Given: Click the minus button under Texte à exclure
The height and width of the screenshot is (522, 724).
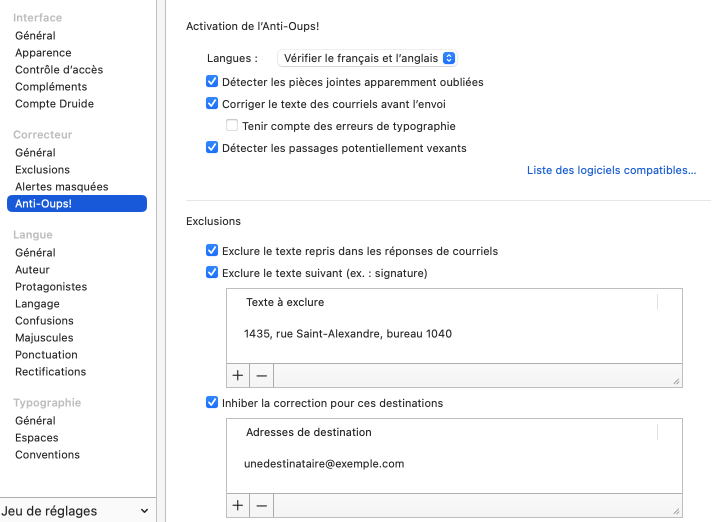Looking at the screenshot, I should 261,376.
